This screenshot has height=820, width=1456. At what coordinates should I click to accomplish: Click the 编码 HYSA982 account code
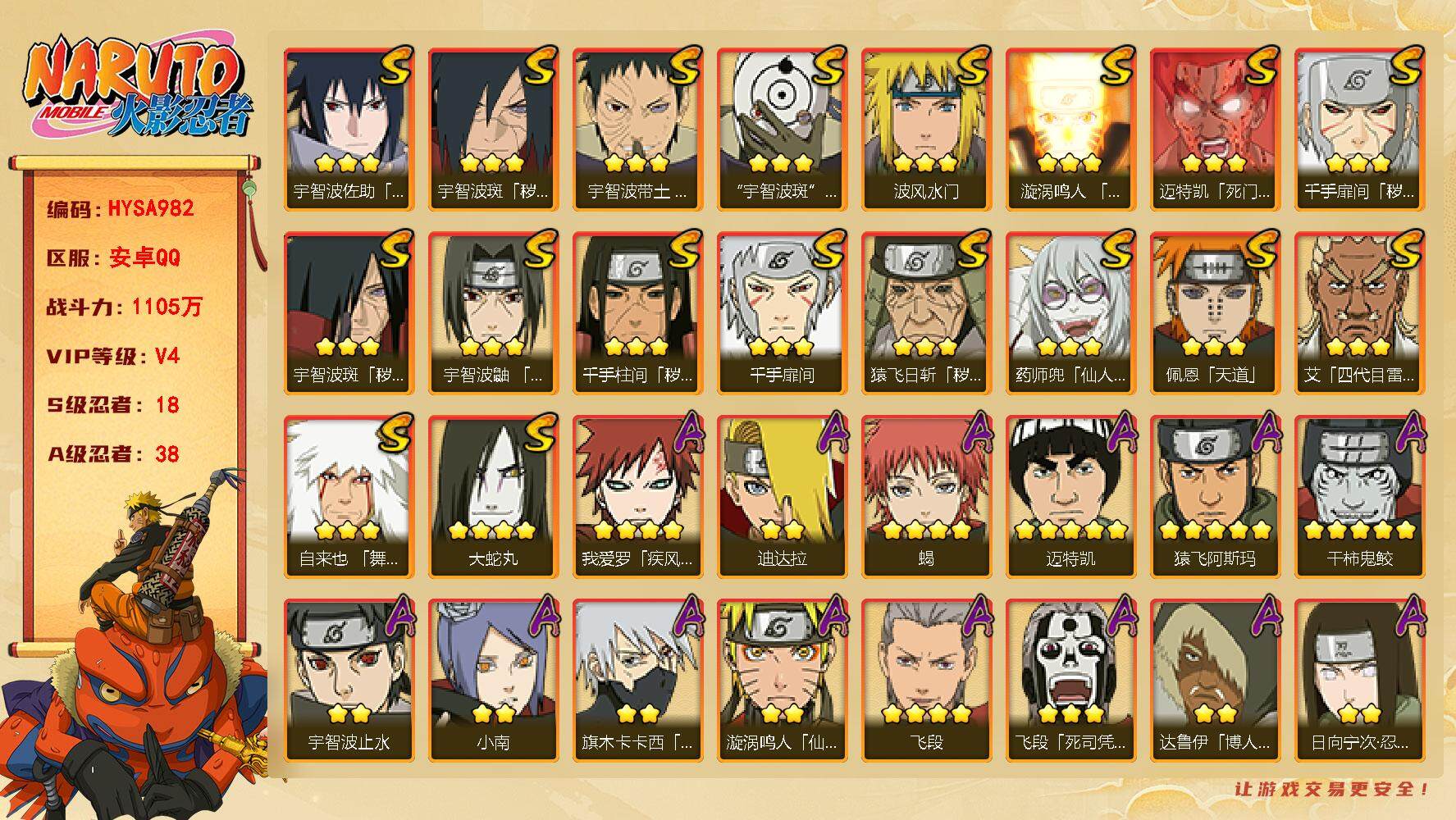click(121, 208)
